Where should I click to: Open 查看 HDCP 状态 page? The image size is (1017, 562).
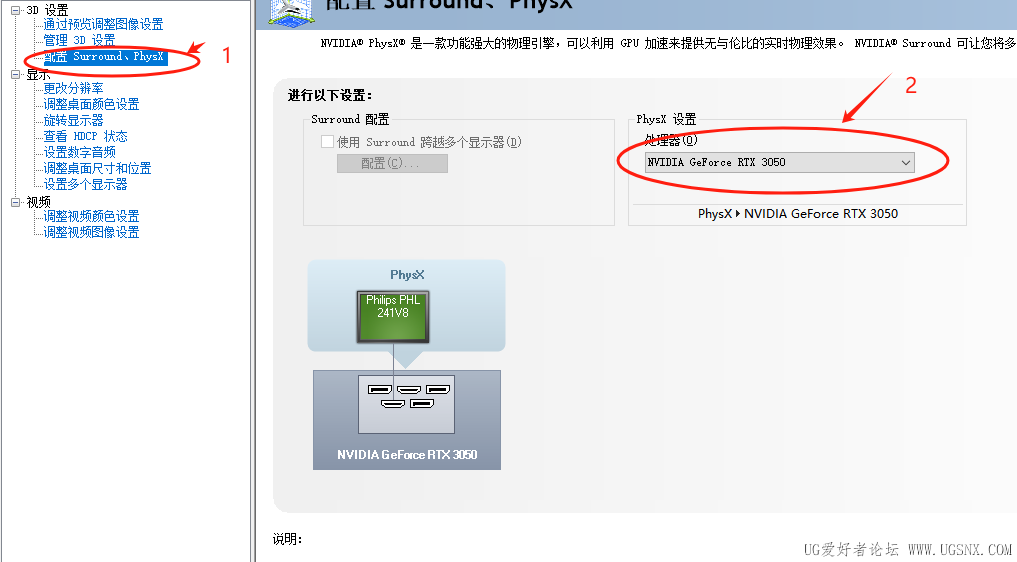(85, 136)
